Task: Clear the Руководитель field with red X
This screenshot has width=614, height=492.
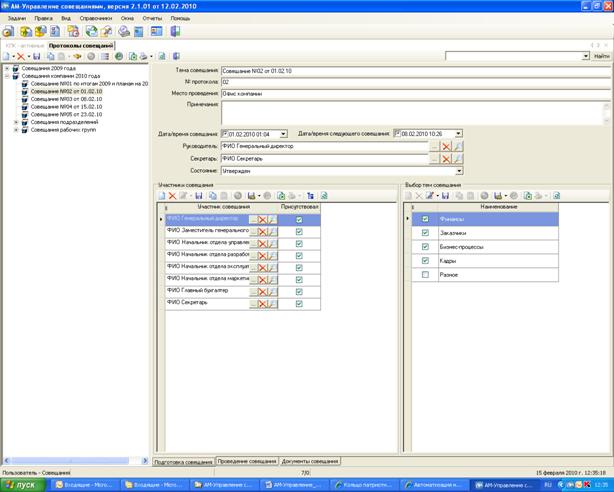Action: 447,146
